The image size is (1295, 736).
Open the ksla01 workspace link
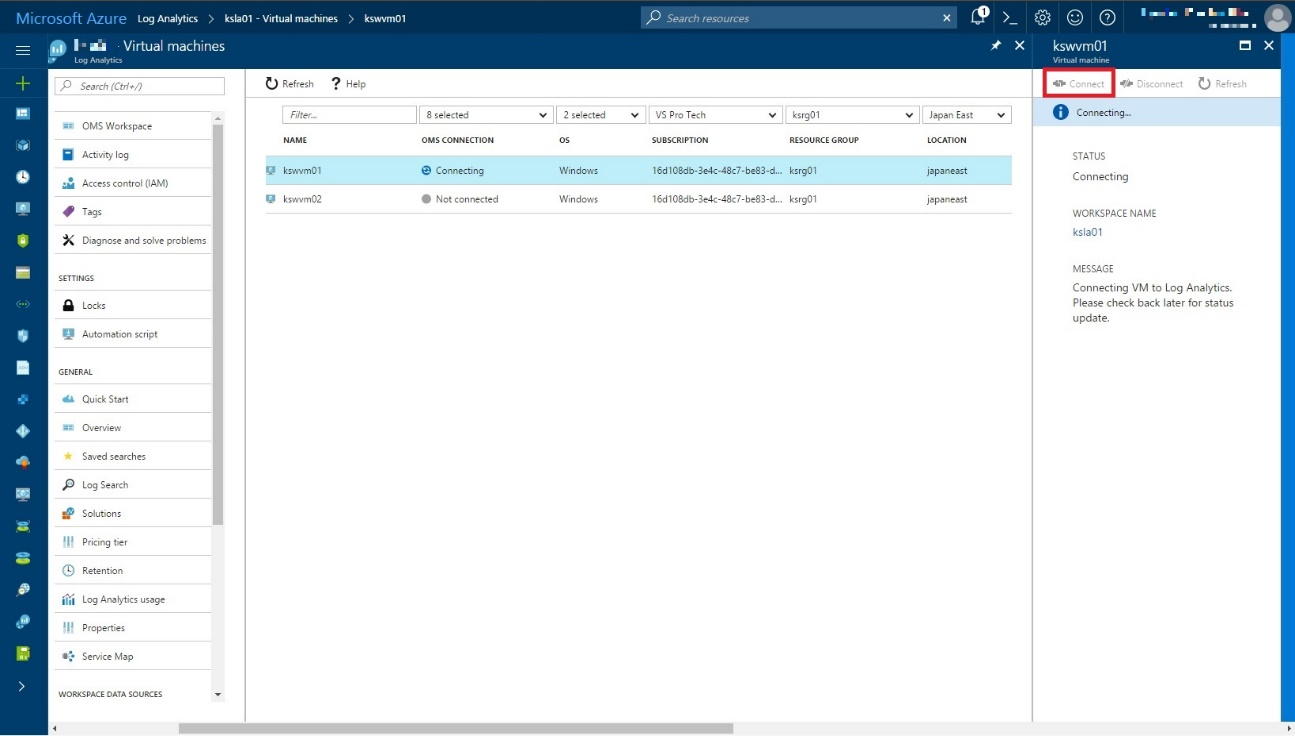click(1087, 232)
